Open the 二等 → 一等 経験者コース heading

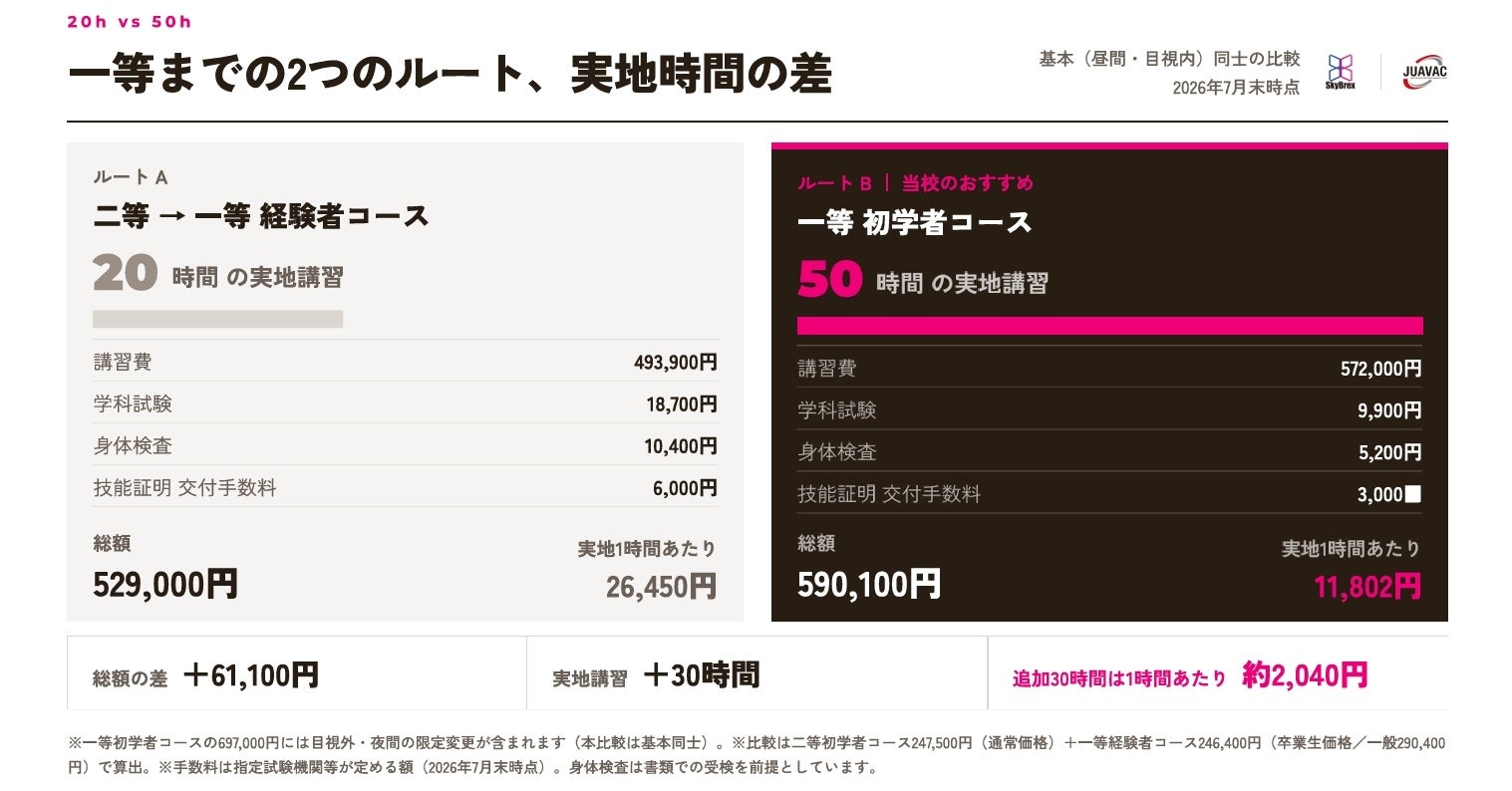261,216
